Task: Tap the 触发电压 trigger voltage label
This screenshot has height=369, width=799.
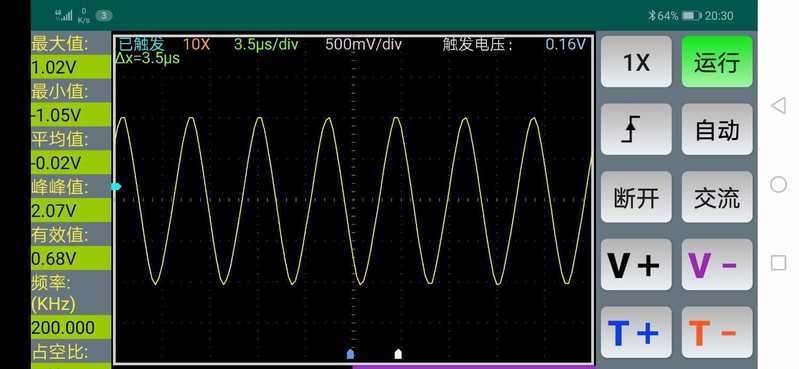Action: (477, 44)
